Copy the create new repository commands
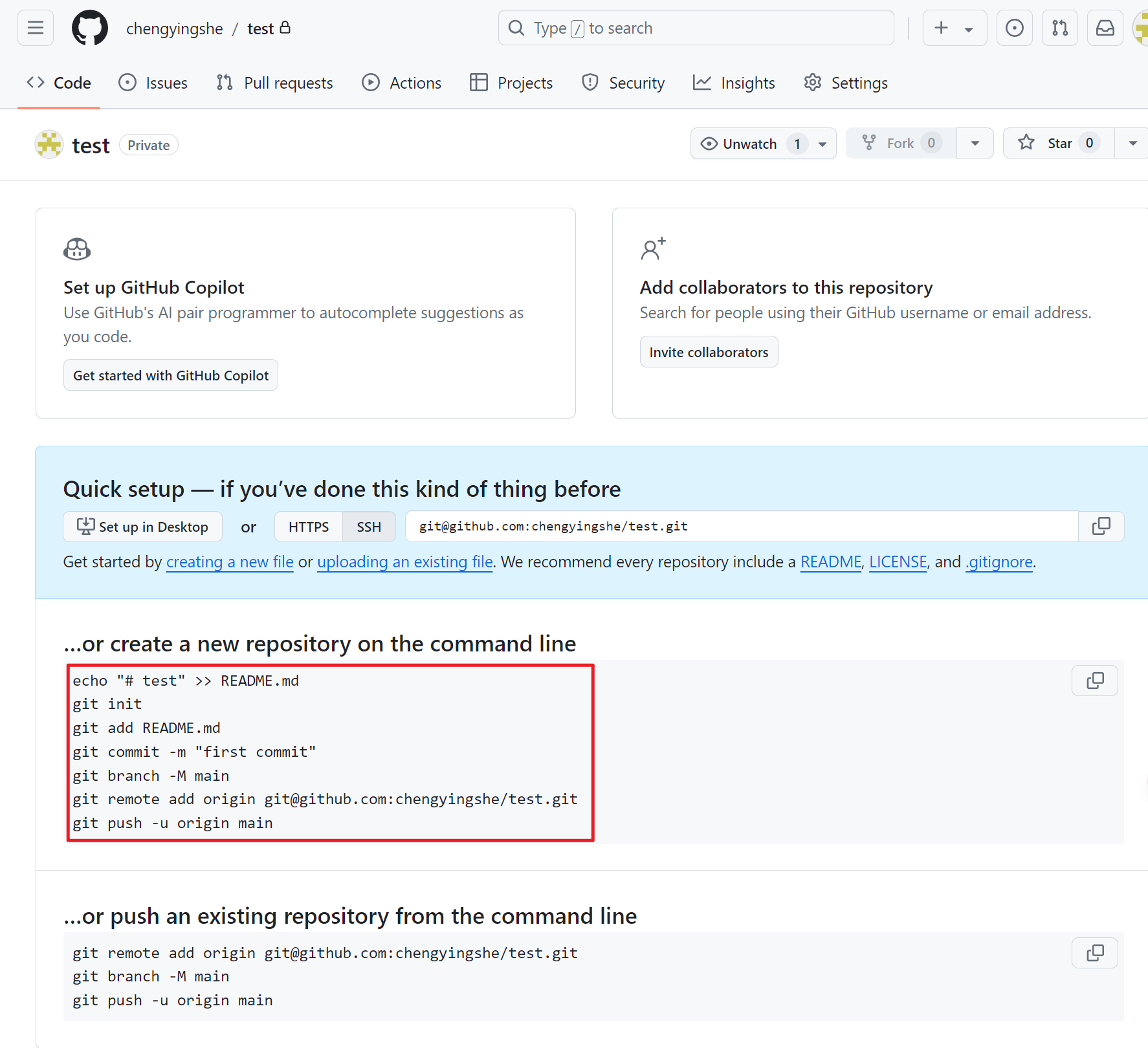This screenshot has width=1148, height=1048. tap(1095, 681)
